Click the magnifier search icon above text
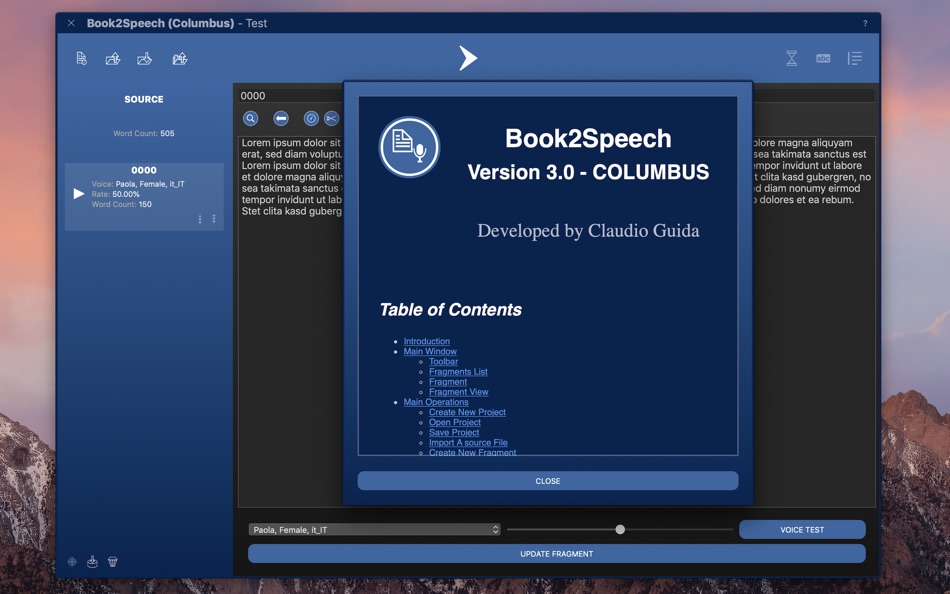Image resolution: width=950 pixels, height=594 pixels. pyautogui.click(x=250, y=118)
